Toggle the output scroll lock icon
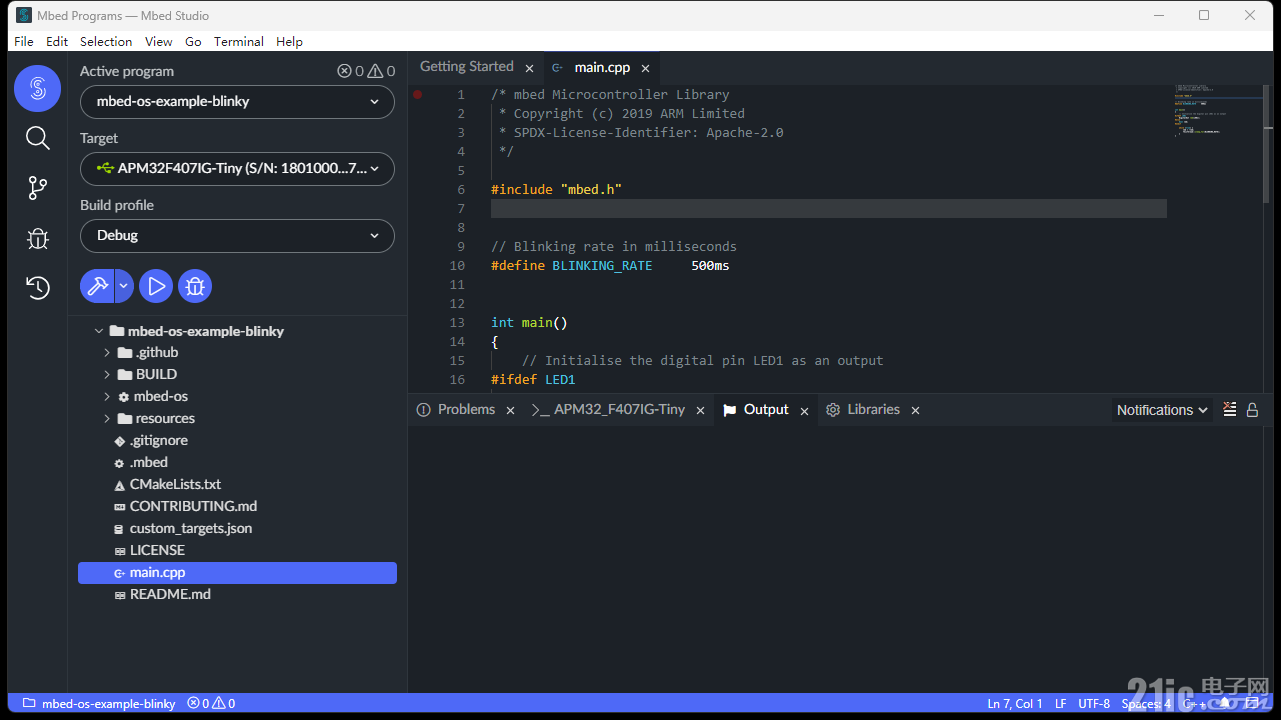 (1252, 410)
